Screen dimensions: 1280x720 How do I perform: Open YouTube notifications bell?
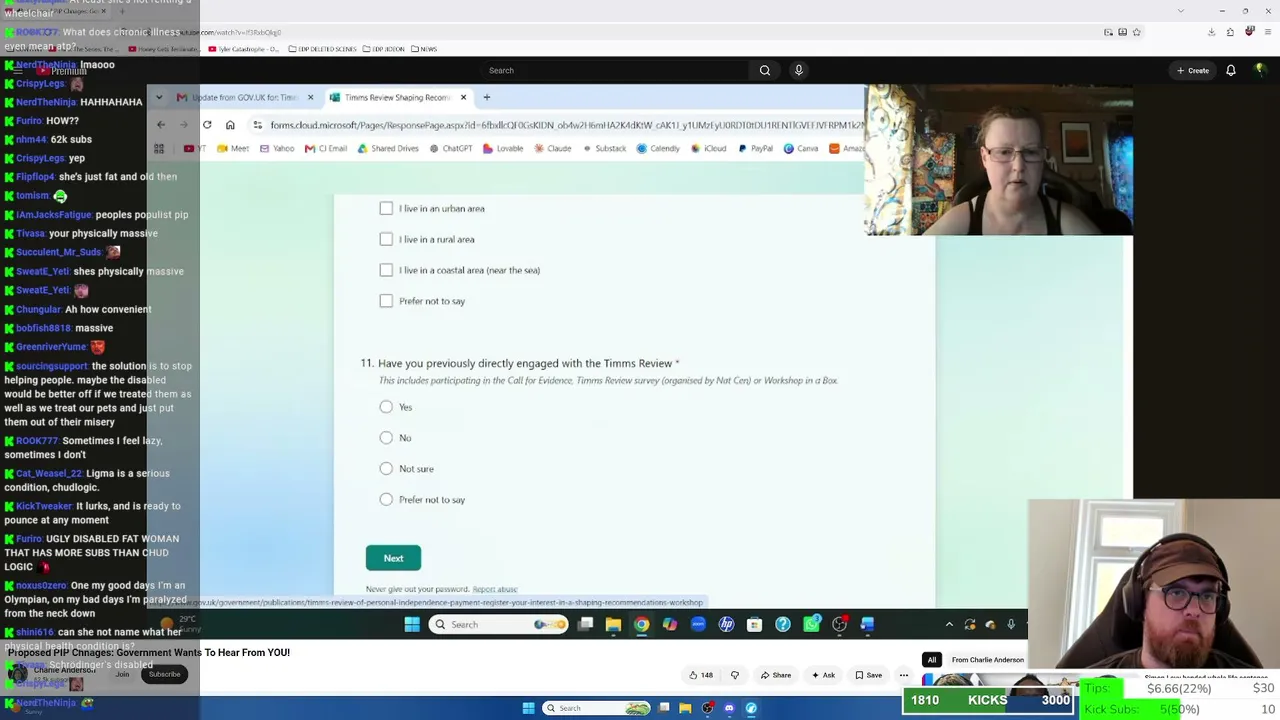(1231, 70)
